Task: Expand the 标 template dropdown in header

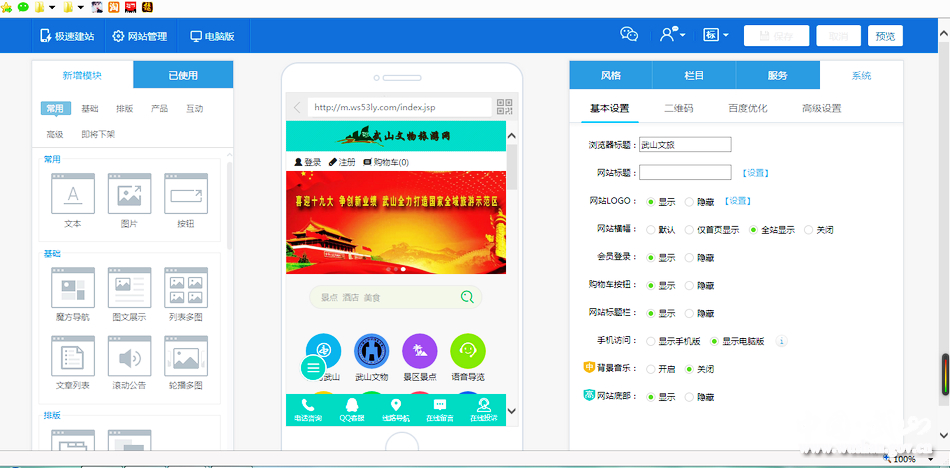Action: pos(716,35)
